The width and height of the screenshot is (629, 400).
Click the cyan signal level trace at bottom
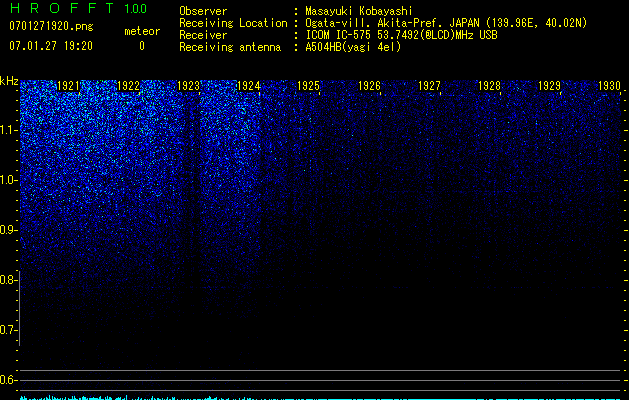tap(321, 398)
